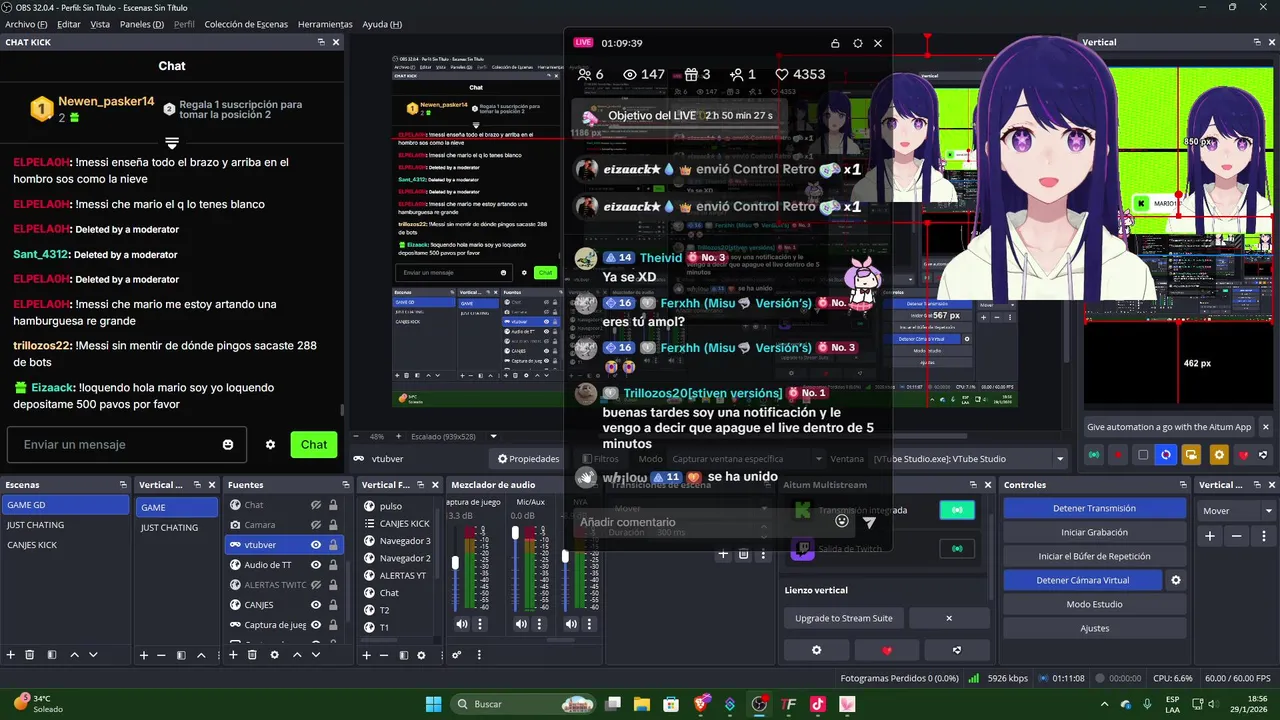Delete selected scene with Escenas trash icon
The image size is (1280, 720).
click(x=30, y=655)
